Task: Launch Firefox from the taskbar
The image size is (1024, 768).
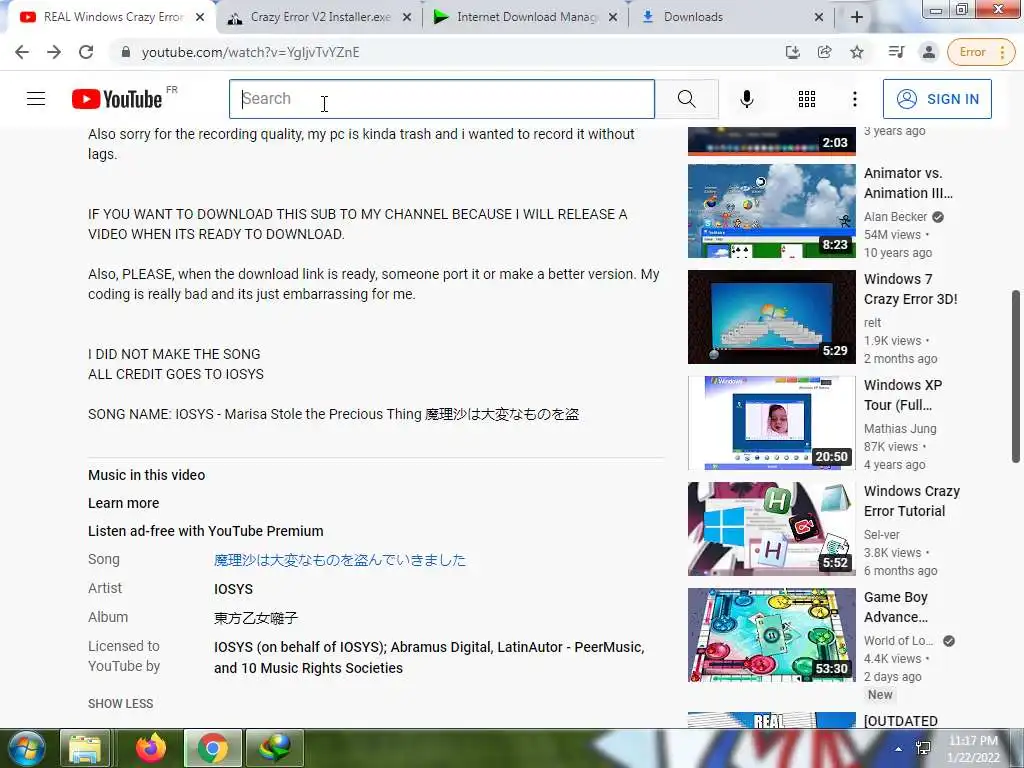Action: point(151,748)
